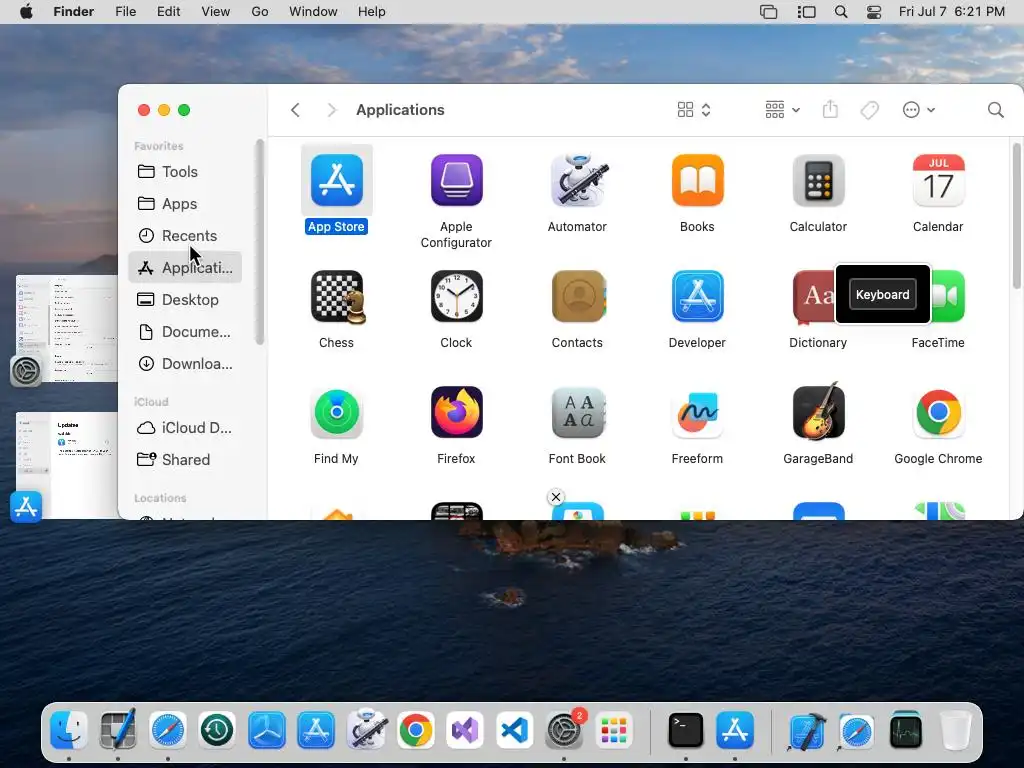Select Shared in the sidebar
The image size is (1024, 768).
(x=185, y=459)
